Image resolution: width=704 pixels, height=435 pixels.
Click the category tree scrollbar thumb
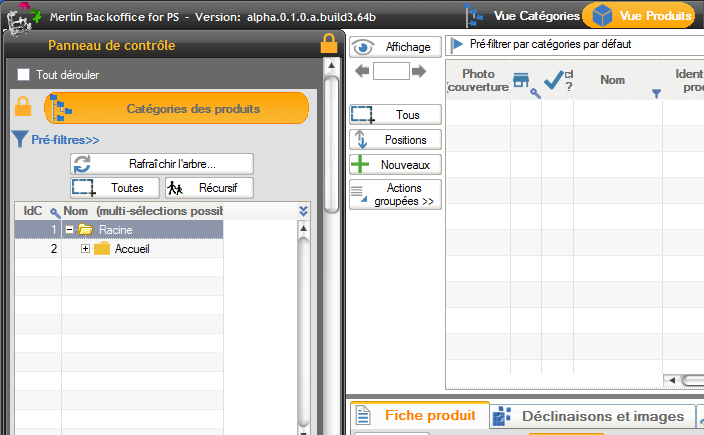(304, 332)
